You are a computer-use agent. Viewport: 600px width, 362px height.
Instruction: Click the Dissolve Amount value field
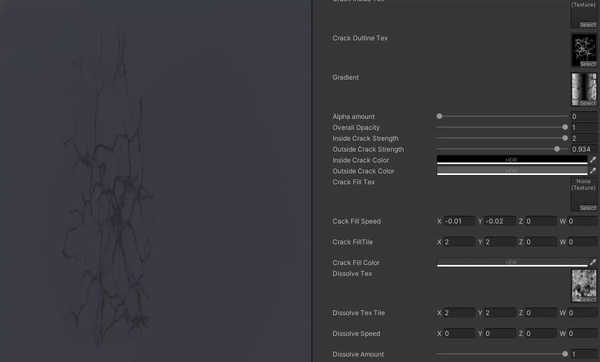coord(584,354)
